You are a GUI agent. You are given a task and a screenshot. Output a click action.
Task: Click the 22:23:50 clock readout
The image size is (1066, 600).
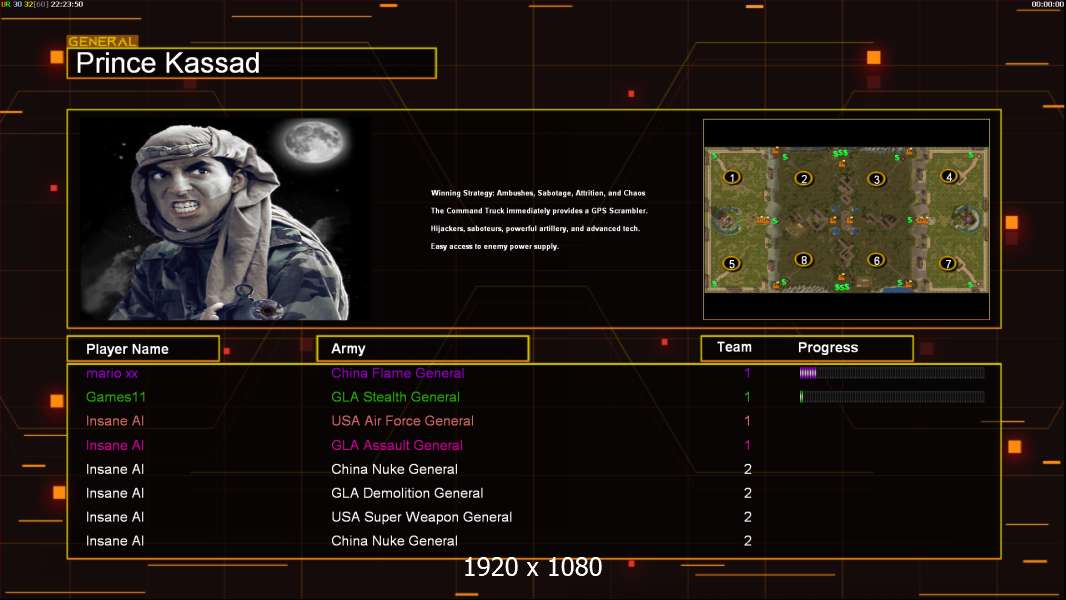coord(67,4)
